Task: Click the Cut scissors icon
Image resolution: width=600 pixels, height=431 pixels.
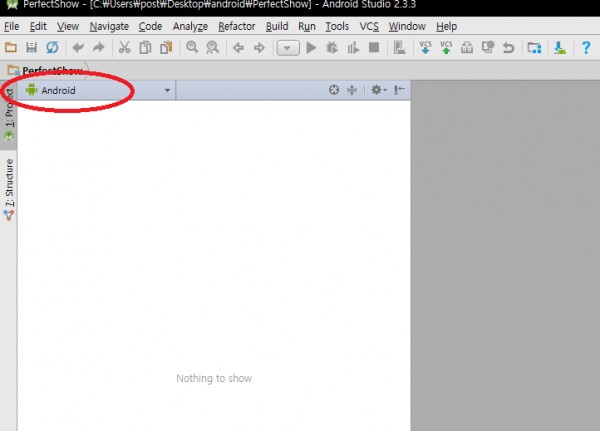Action: (x=124, y=47)
